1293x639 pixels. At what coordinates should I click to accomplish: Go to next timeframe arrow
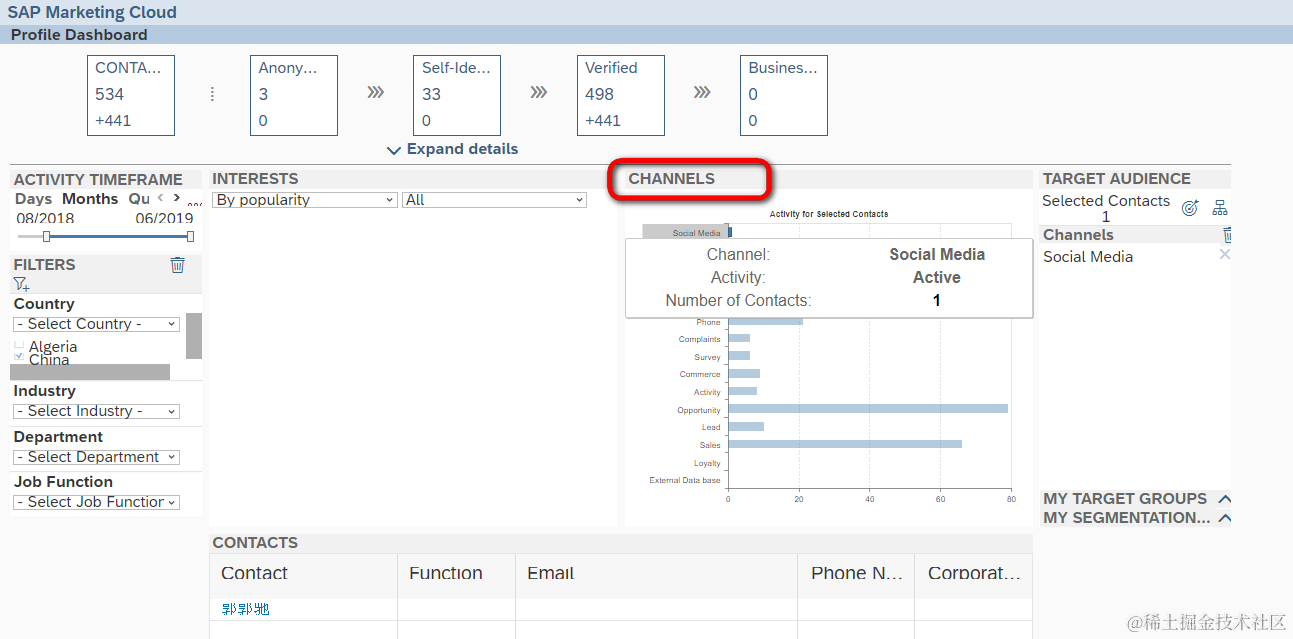pyautogui.click(x=177, y=198)
